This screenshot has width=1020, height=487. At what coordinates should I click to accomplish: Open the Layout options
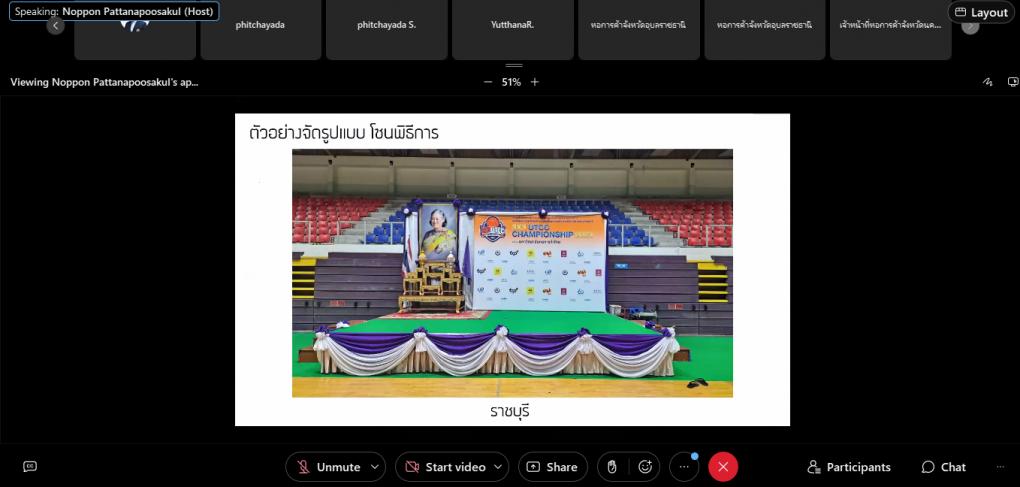click(x=981, y=12)
